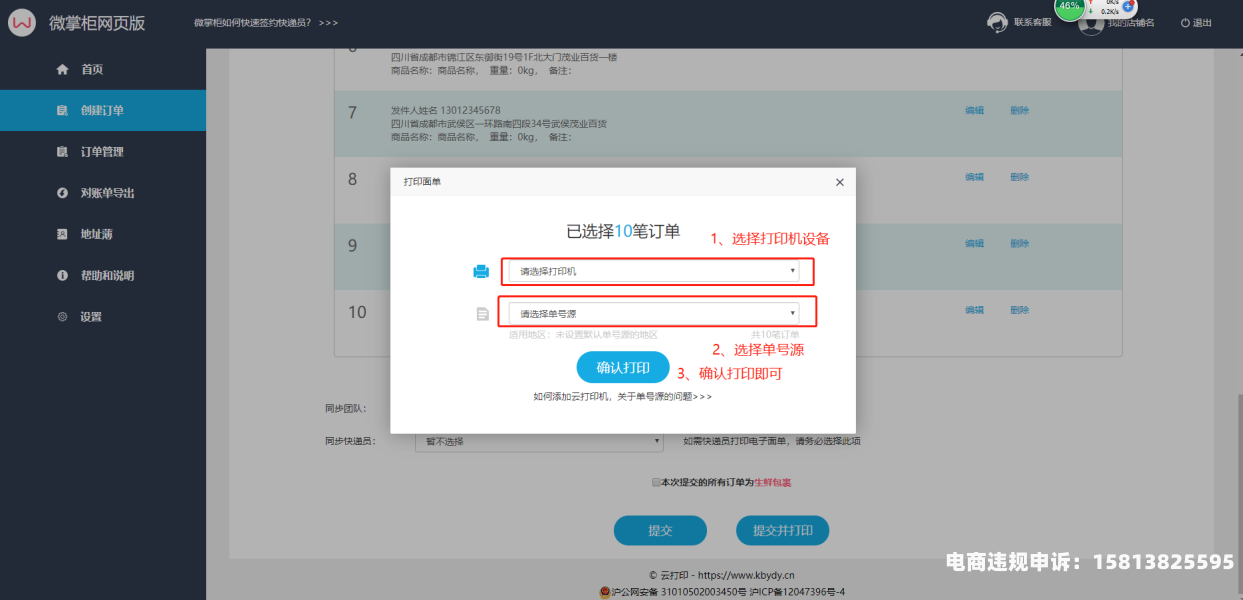
Task: Click the 帮助和说明 info icon
Action: pos(62,275)
